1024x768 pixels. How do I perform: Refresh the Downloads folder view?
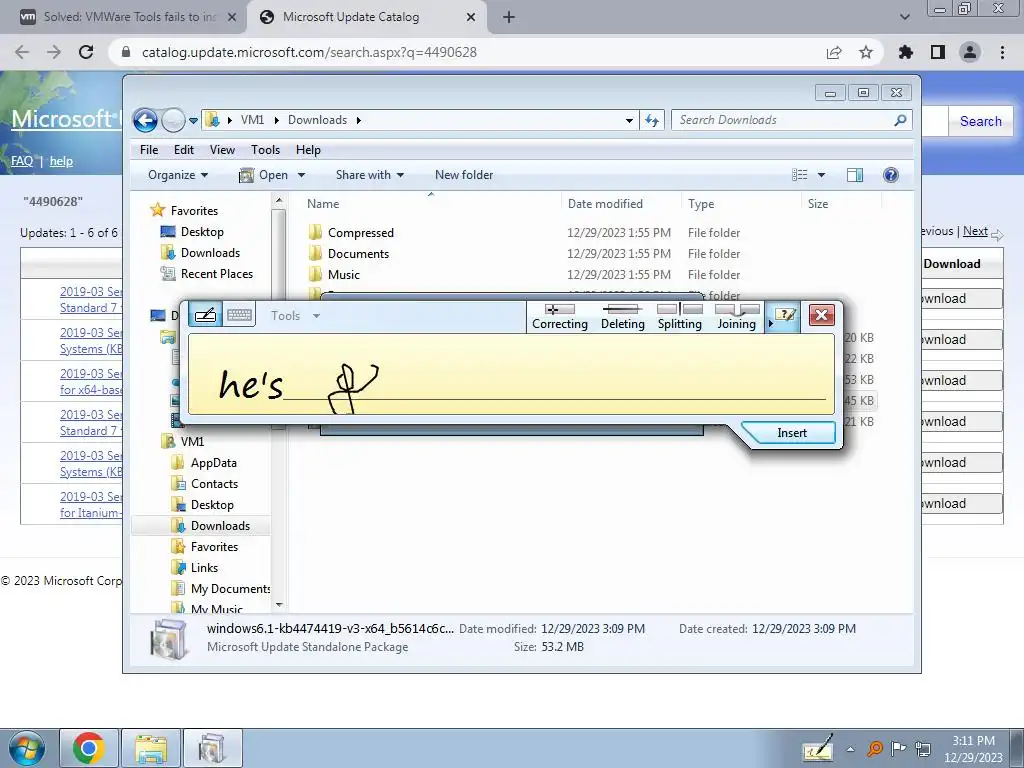pyautogui.click(x=652, y=120)
